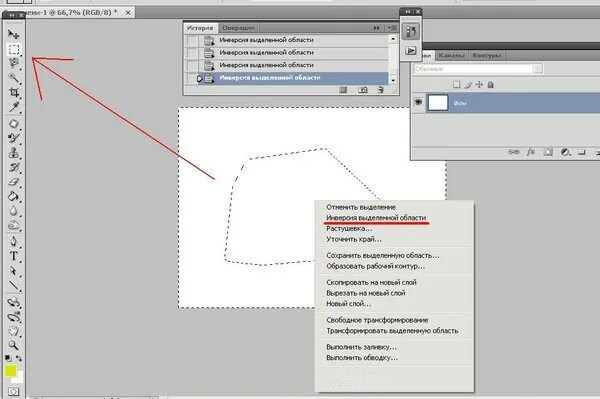Select the Clone Stamp tool
The image size is (600, 399).
pos(14,153)
